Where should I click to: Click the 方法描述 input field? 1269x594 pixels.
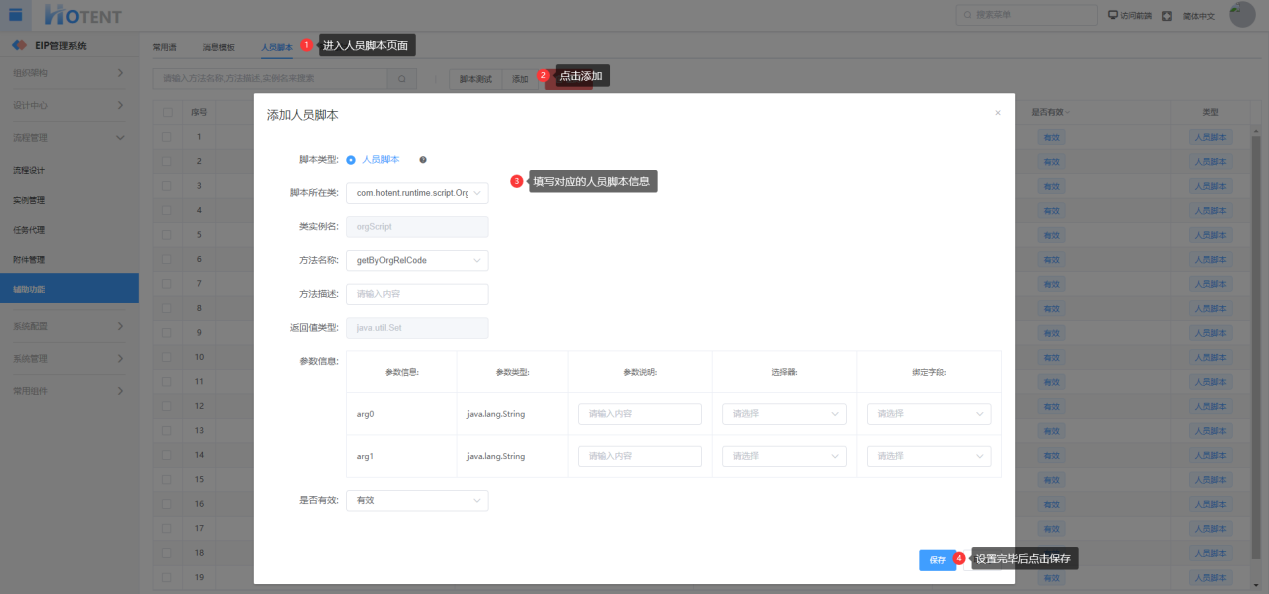[x=417, y=294]
